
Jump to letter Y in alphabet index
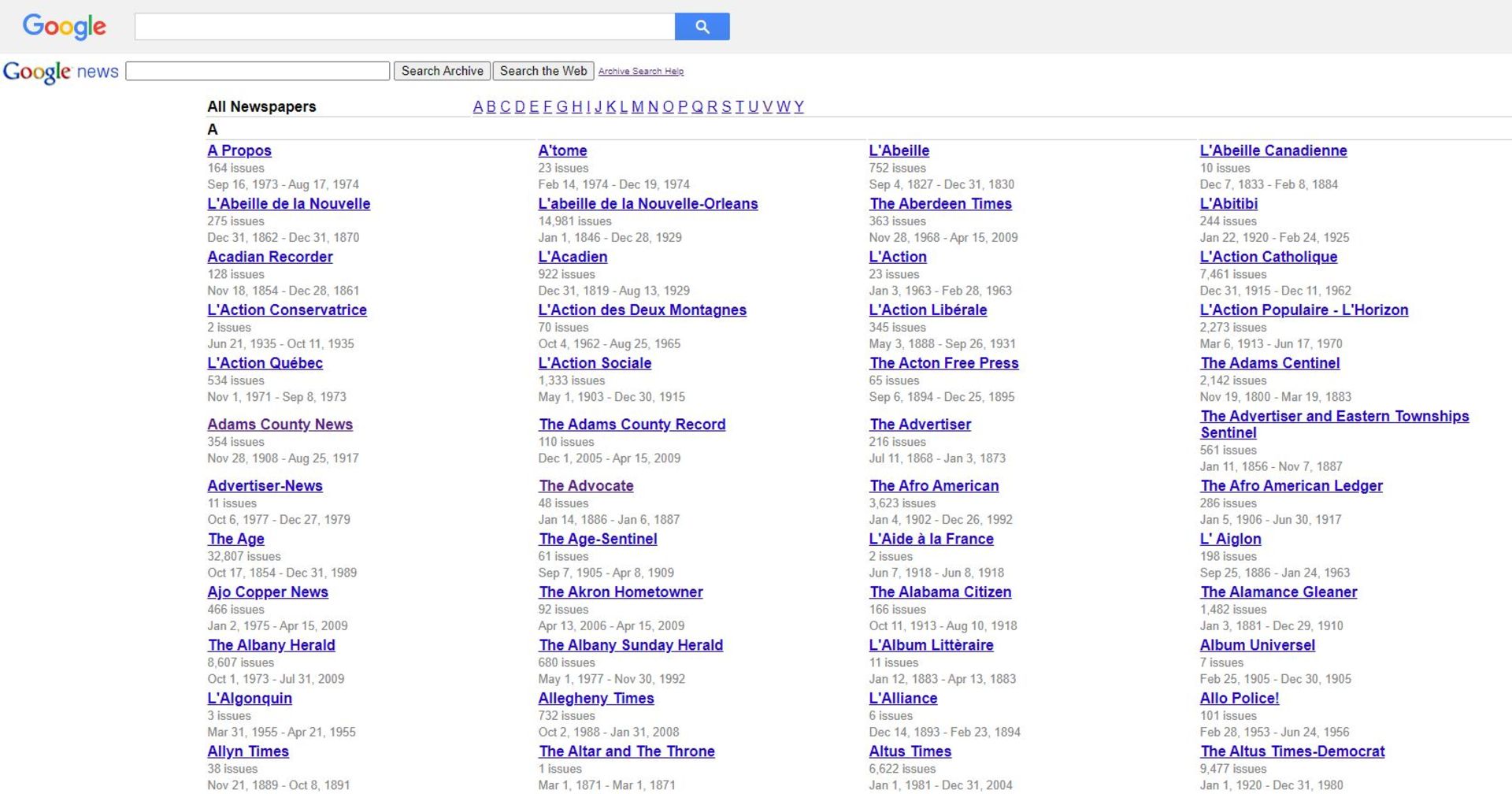pos(799,107)
